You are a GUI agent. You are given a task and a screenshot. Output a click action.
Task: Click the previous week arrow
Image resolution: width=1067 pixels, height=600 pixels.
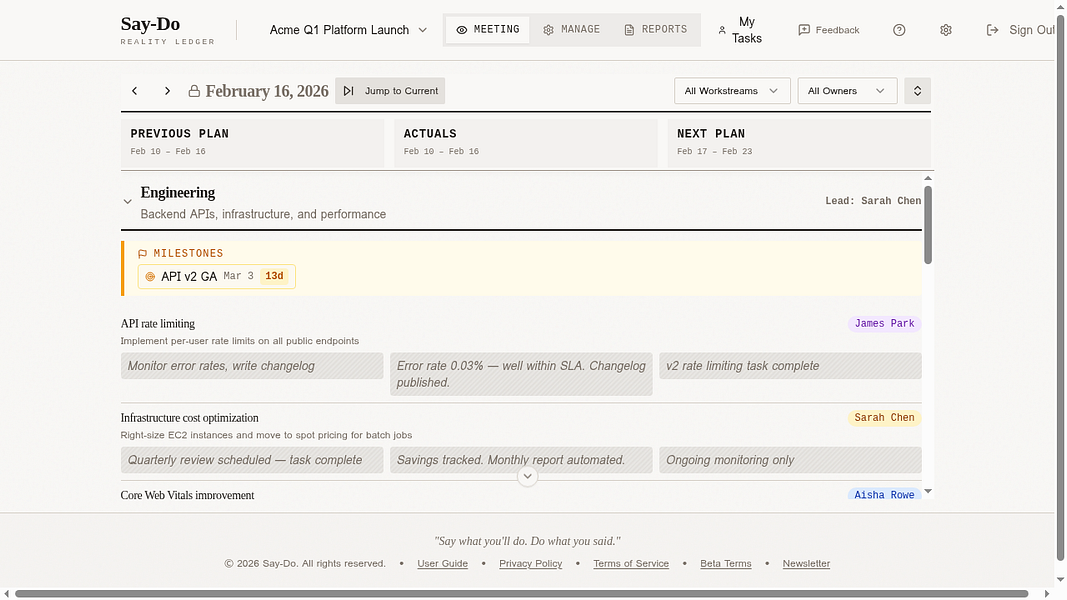tap(134, 90)
